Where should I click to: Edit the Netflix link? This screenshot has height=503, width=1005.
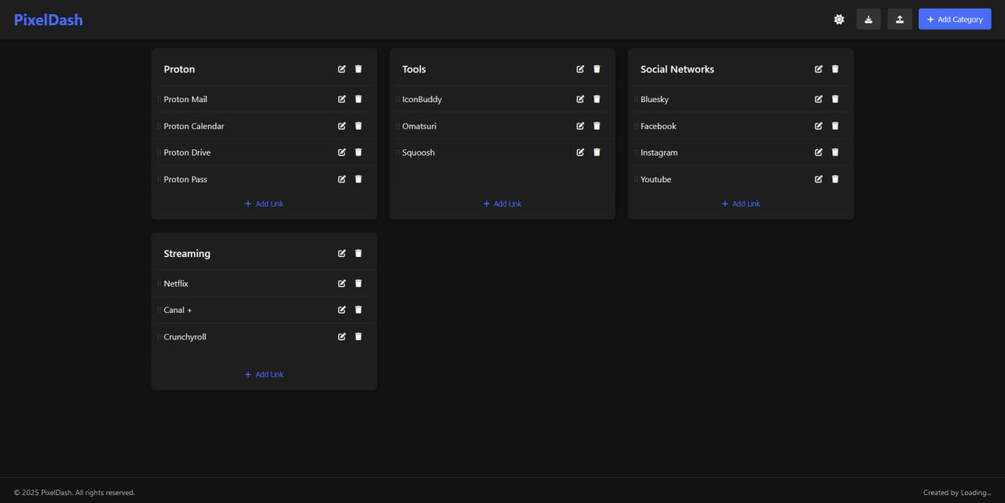(342, 283)
